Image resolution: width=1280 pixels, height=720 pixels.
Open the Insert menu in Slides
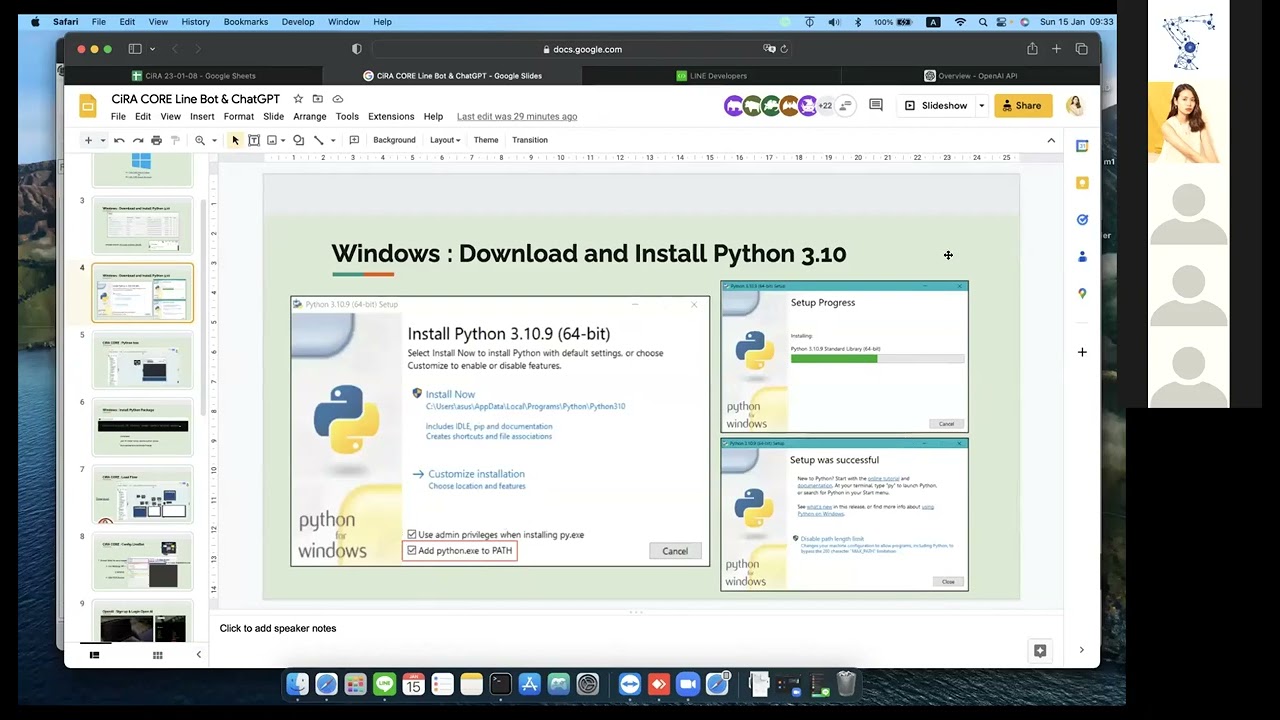point(202,117)
